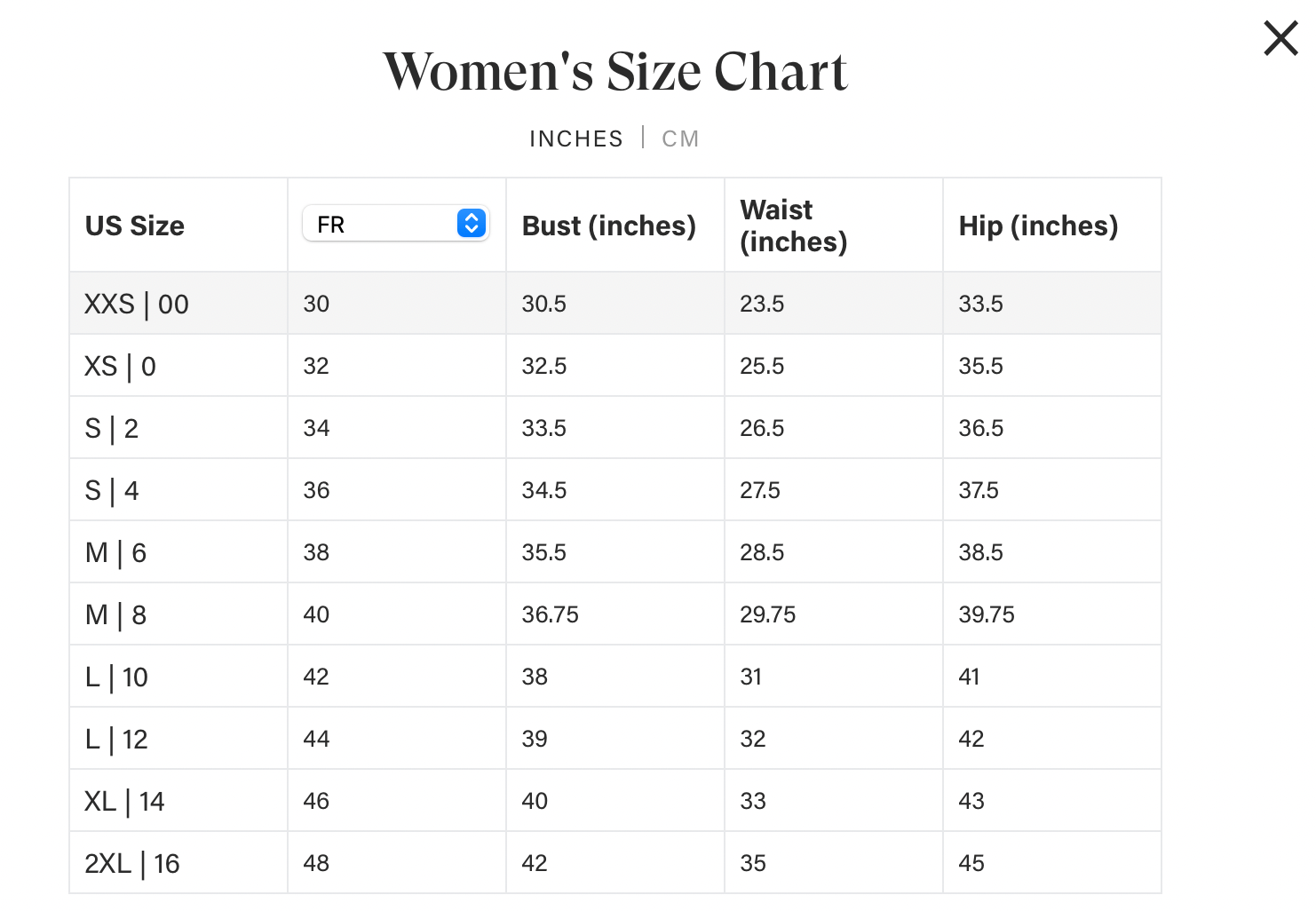Select INCHES unit option

tap(576, 139)
